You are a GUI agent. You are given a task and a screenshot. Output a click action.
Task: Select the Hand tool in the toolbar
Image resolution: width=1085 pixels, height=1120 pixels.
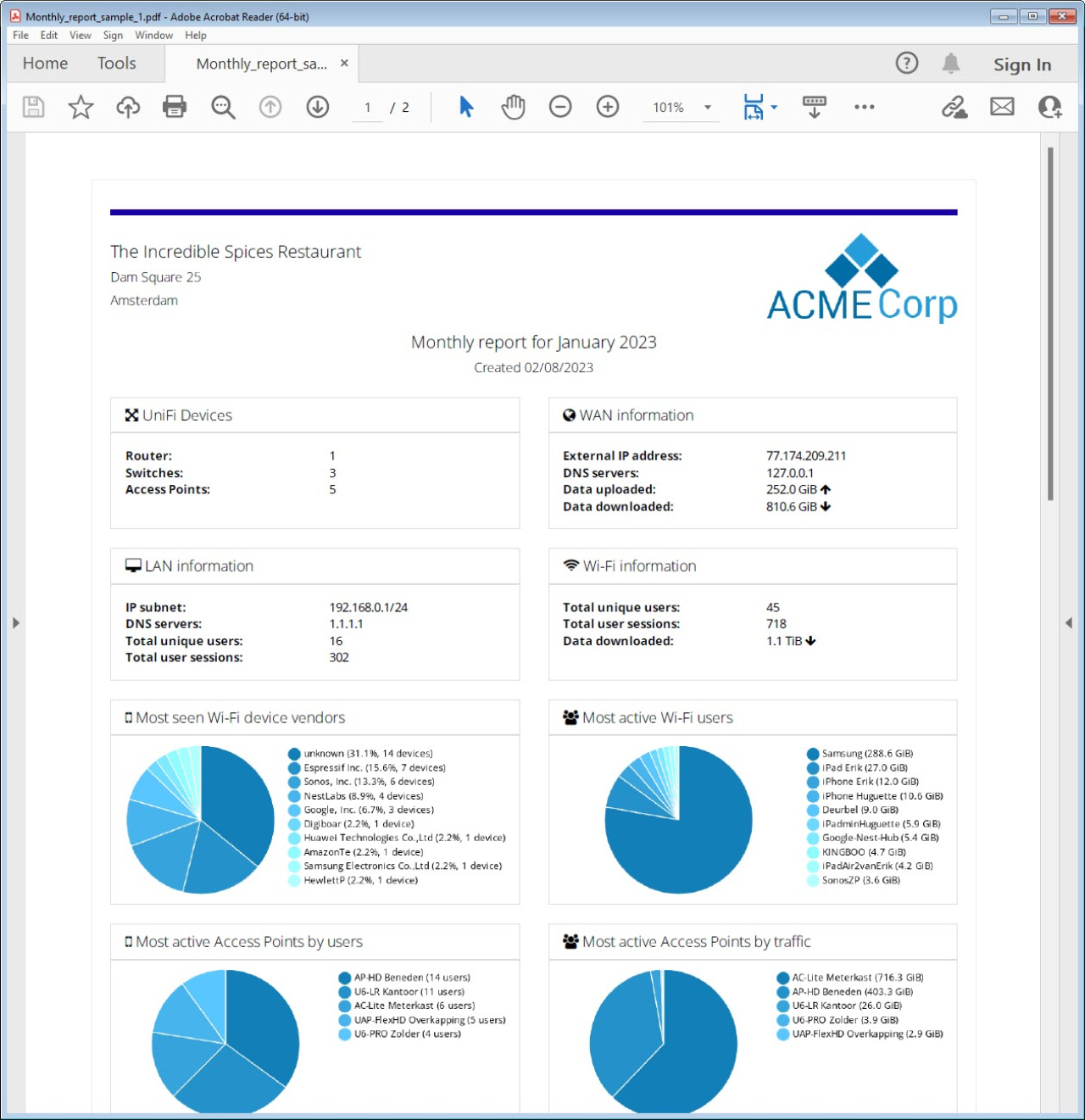pos(513,107)
